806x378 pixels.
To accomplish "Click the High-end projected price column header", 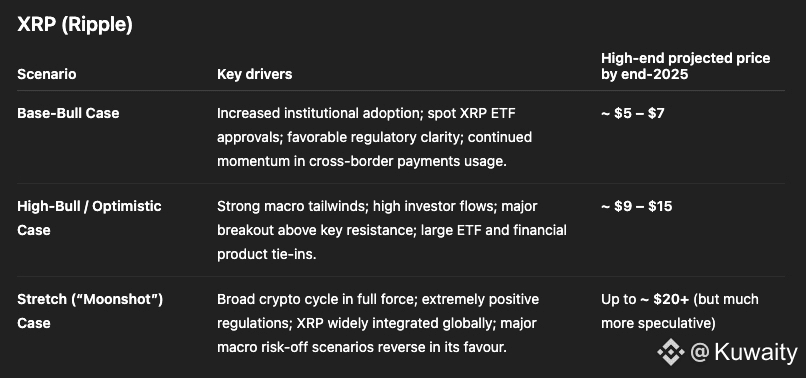I will (x=686, y=66).
